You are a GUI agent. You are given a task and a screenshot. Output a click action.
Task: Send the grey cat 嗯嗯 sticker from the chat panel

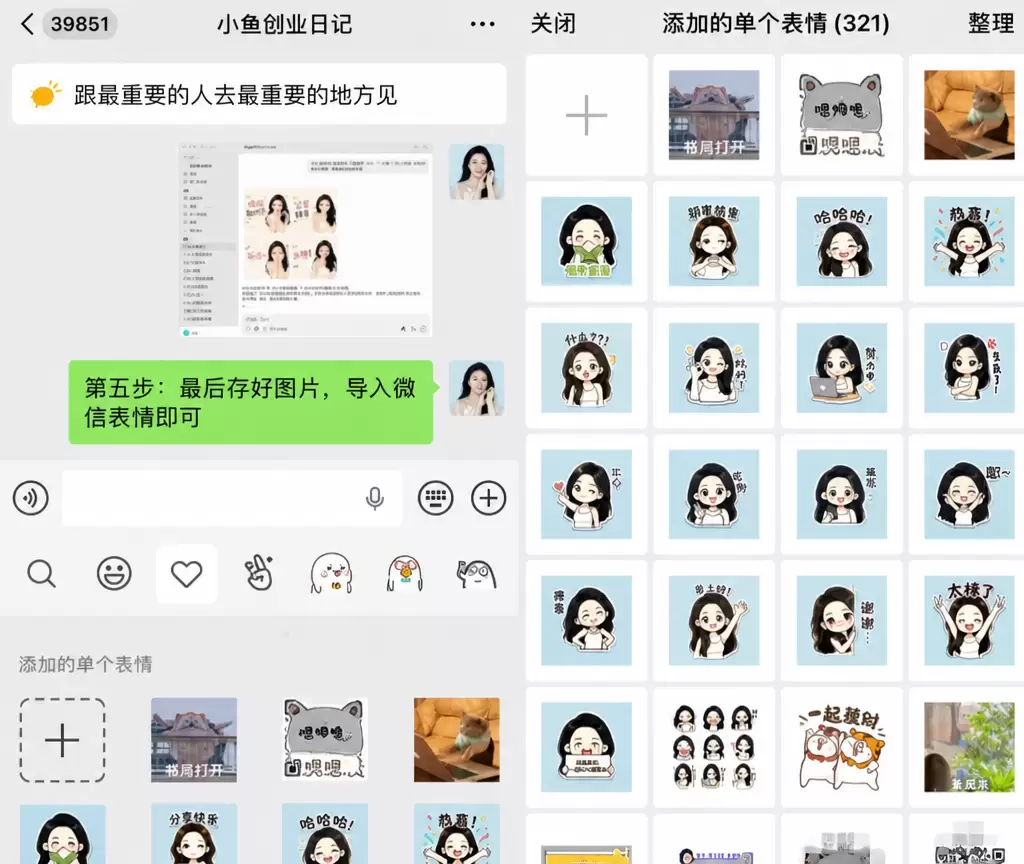pos(325,740)
